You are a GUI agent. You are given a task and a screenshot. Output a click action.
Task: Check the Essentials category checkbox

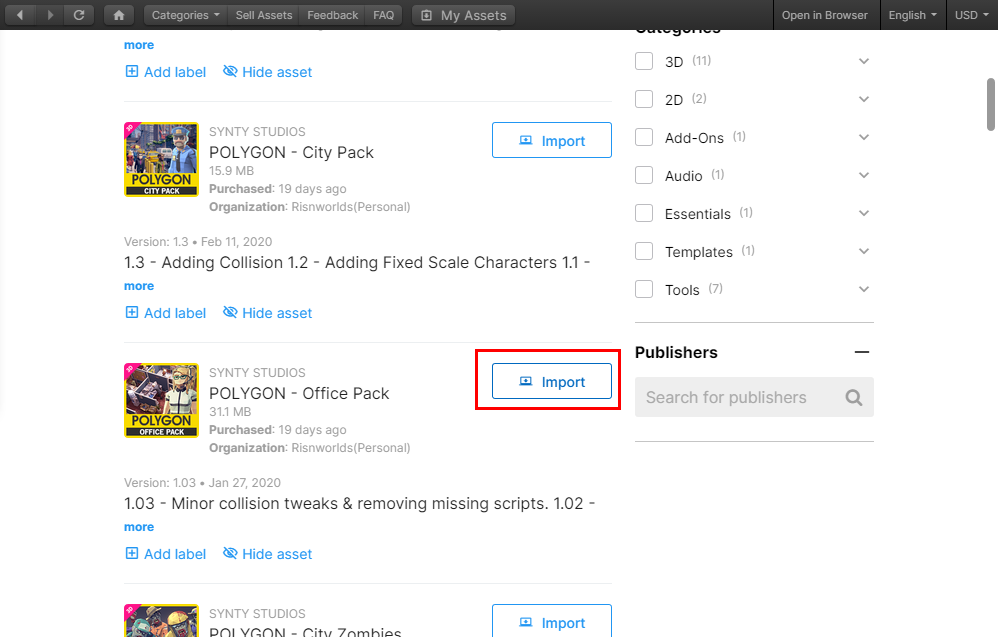click(644, 213)
